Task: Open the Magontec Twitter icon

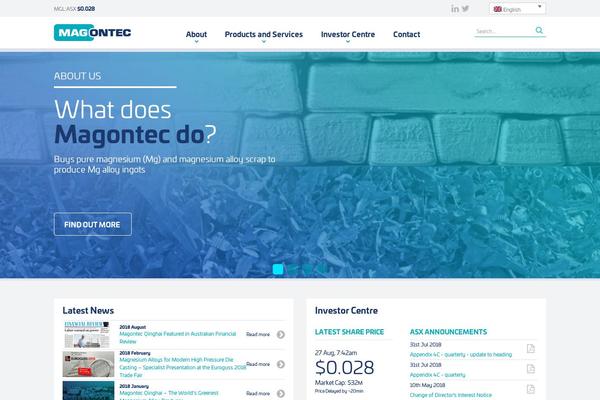Action: pyautogui.click(x=465, y=8)
